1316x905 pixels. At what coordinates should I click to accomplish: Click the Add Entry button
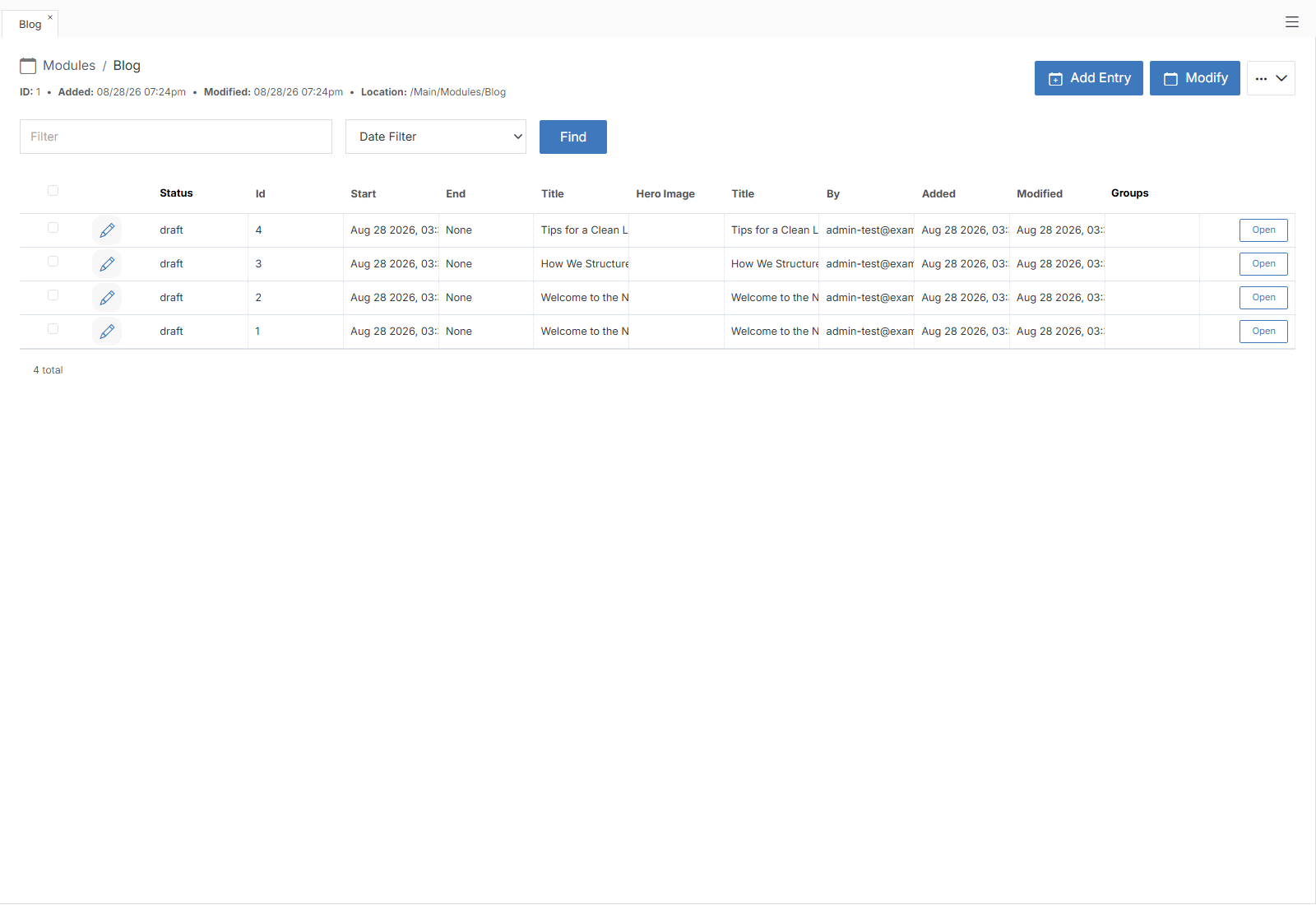(1089, 78)
